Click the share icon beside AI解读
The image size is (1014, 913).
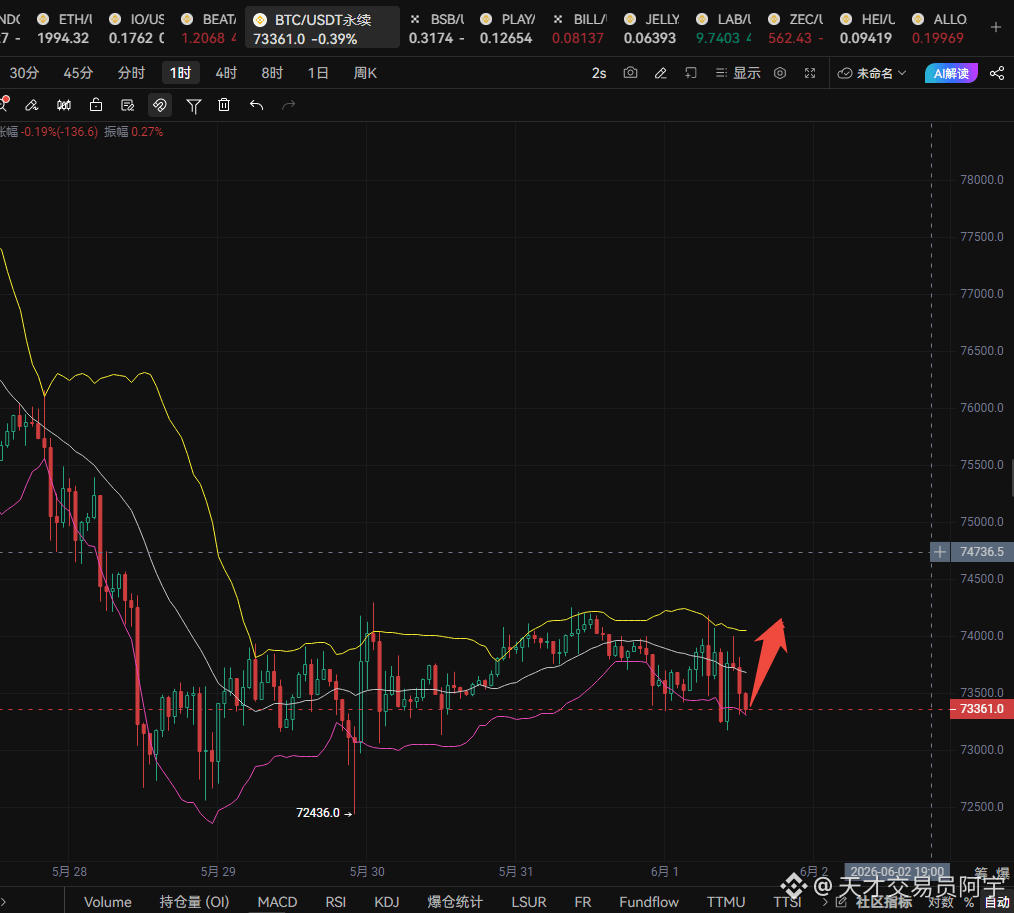pyautogui.click(x=997, y=73)
